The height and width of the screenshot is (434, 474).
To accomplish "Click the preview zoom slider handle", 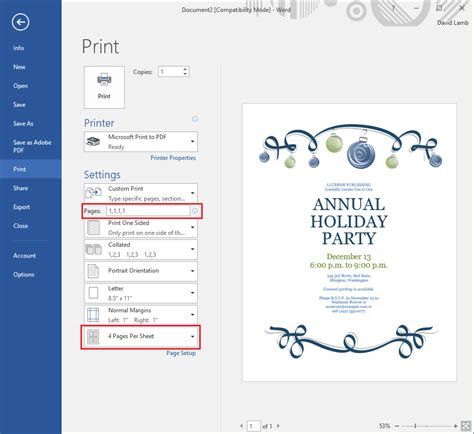I will click(x=415, y=426).
